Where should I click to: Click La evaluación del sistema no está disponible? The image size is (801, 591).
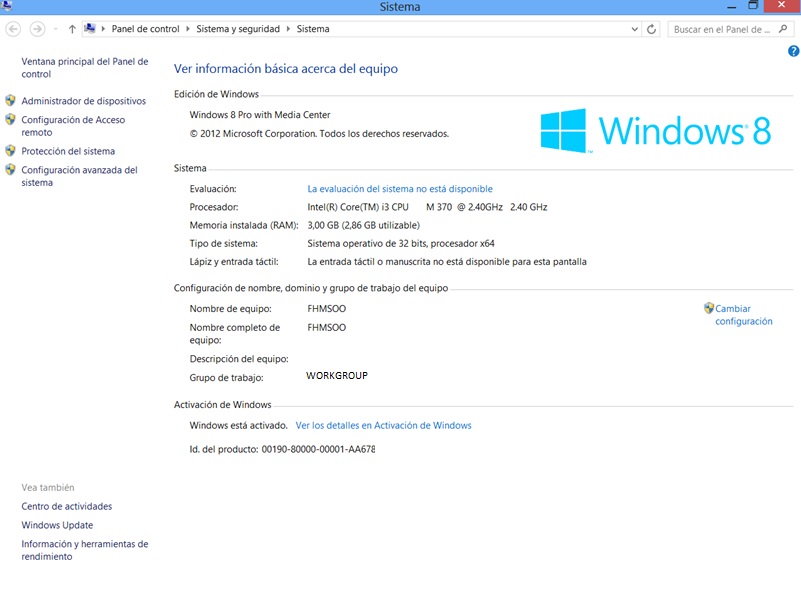point(400,188)
